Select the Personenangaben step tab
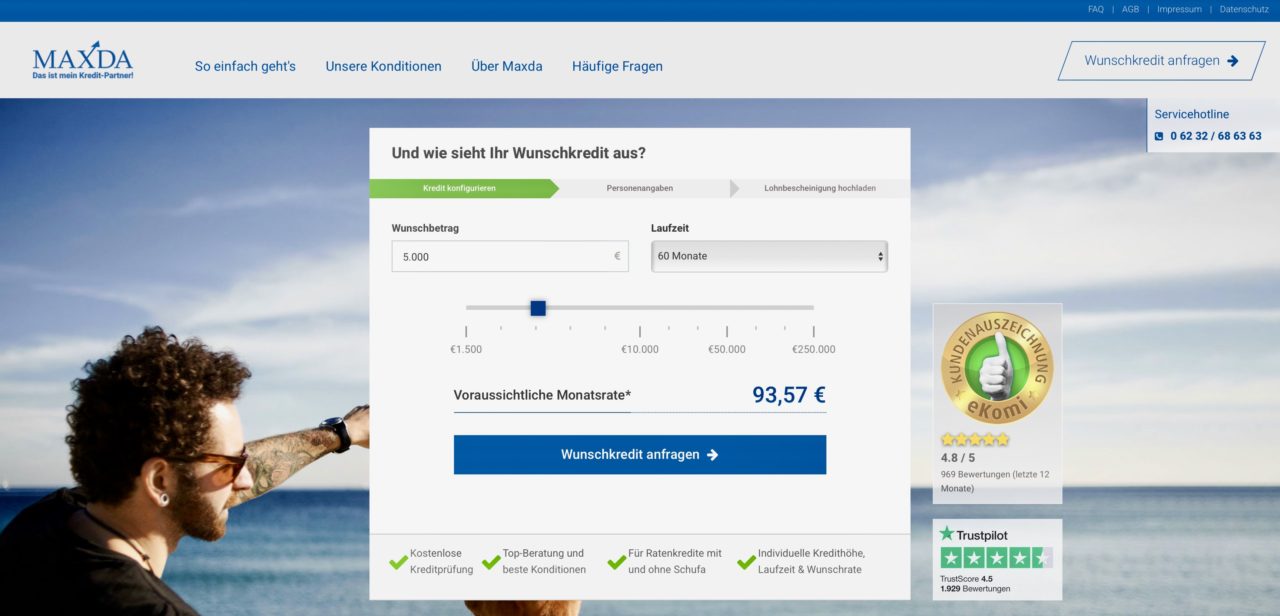 tap(640, 188)
